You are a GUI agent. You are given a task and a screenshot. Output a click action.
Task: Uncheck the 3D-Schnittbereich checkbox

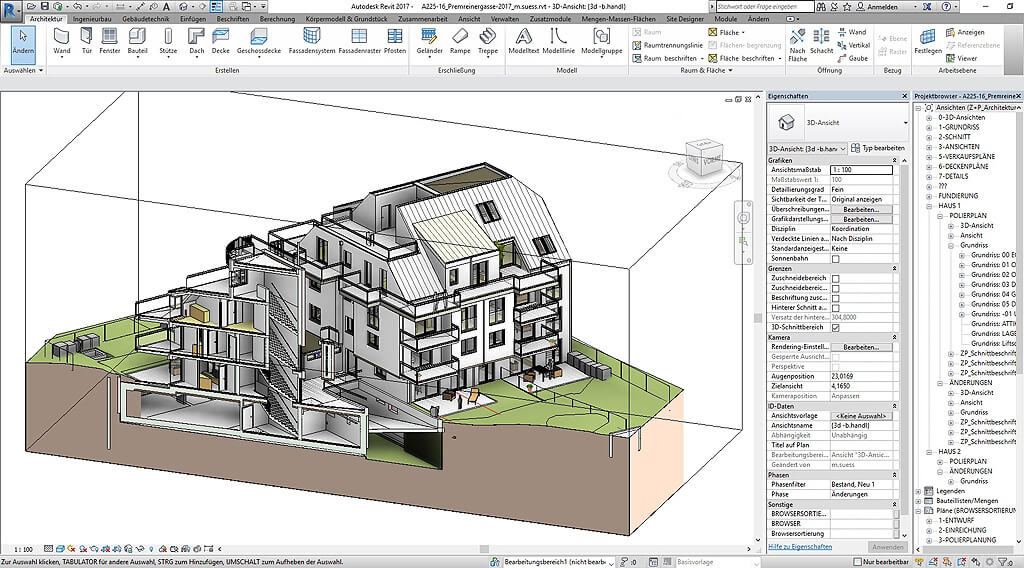(x=836, y=327)
